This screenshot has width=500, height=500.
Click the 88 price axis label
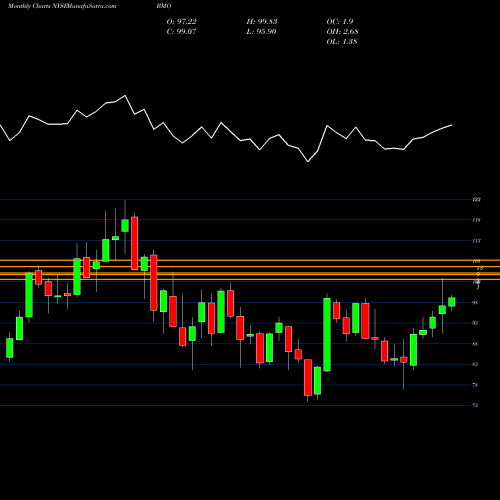point(475,344)
